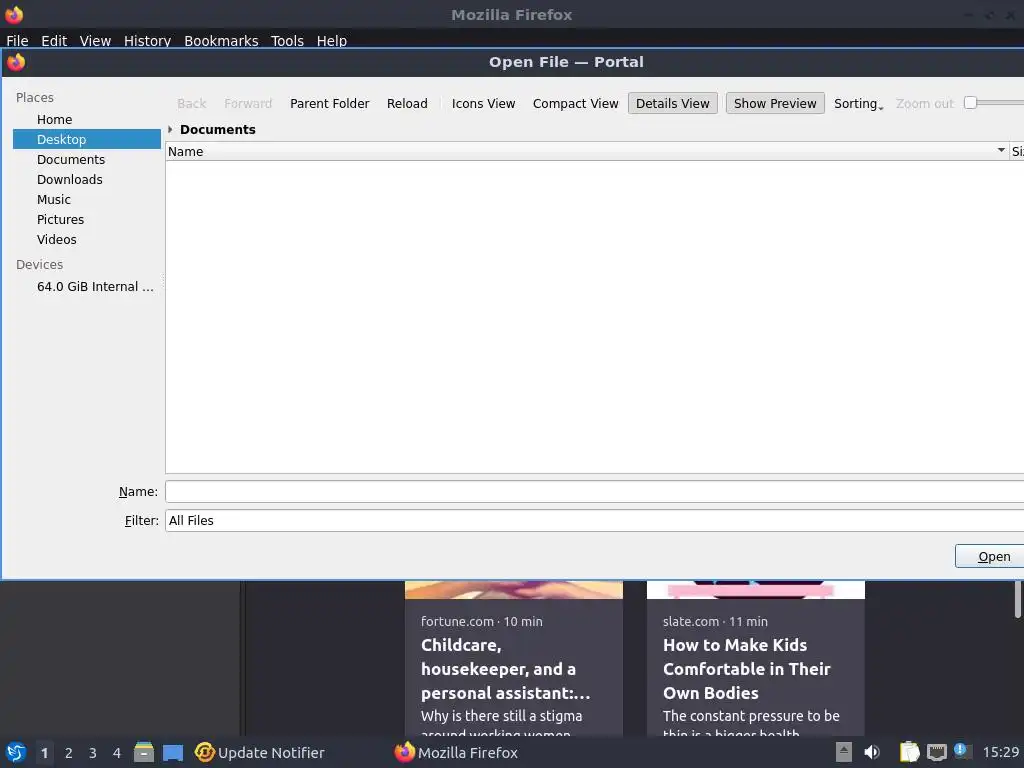The width and height of the screenshot is (1024, 768).
Task: Toggle the Details View button
Action: [673, 103]
